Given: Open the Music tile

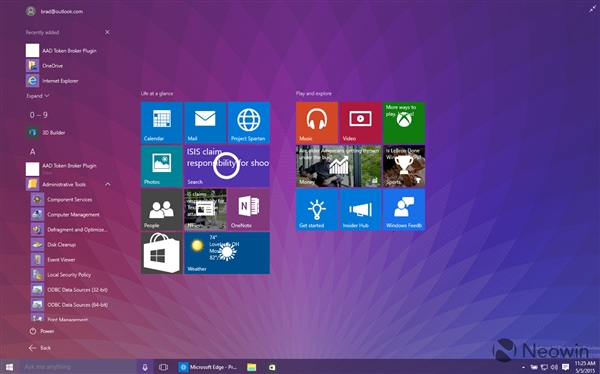Looking at the screenshot, I should (x=317, y=122).
